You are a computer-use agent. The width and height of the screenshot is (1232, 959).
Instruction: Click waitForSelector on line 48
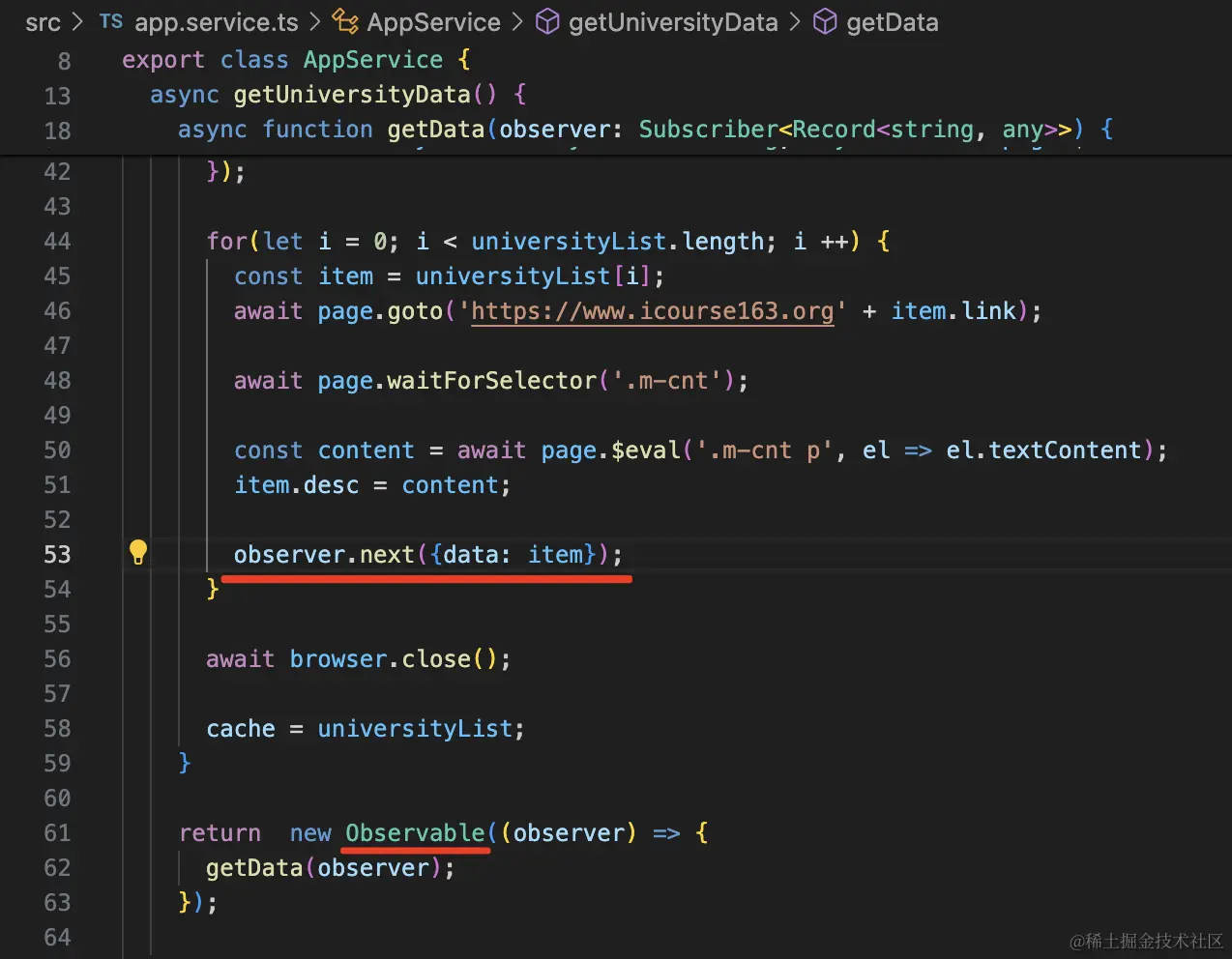click(x=491, y=381)
